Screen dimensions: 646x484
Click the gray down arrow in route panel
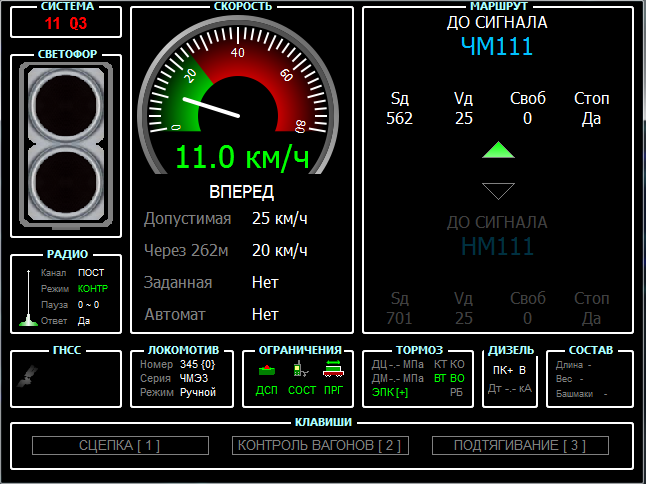498,190
